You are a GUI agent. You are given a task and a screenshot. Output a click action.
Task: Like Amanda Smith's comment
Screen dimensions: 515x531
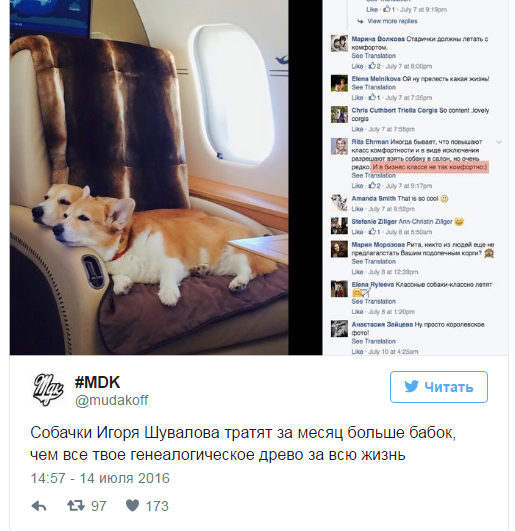click(357, 209)
